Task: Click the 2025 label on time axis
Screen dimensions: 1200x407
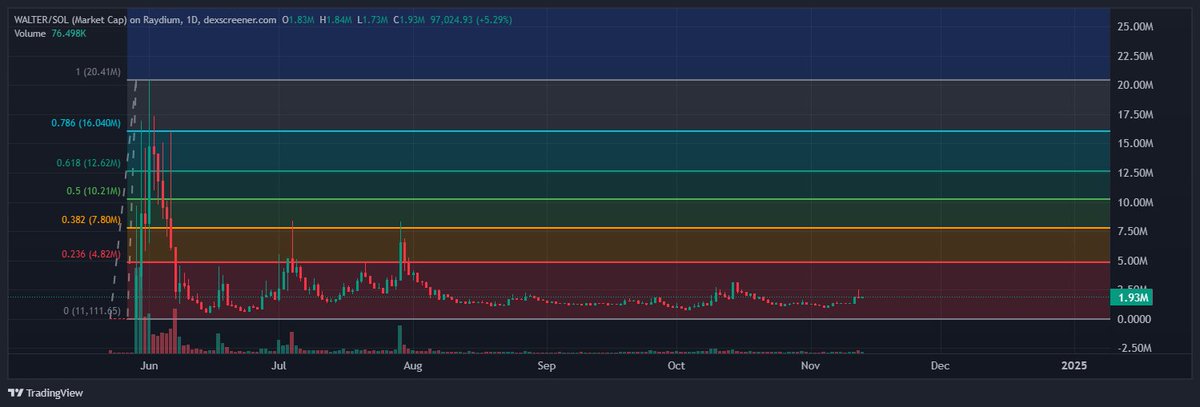Action: [x=1075, y=367]
